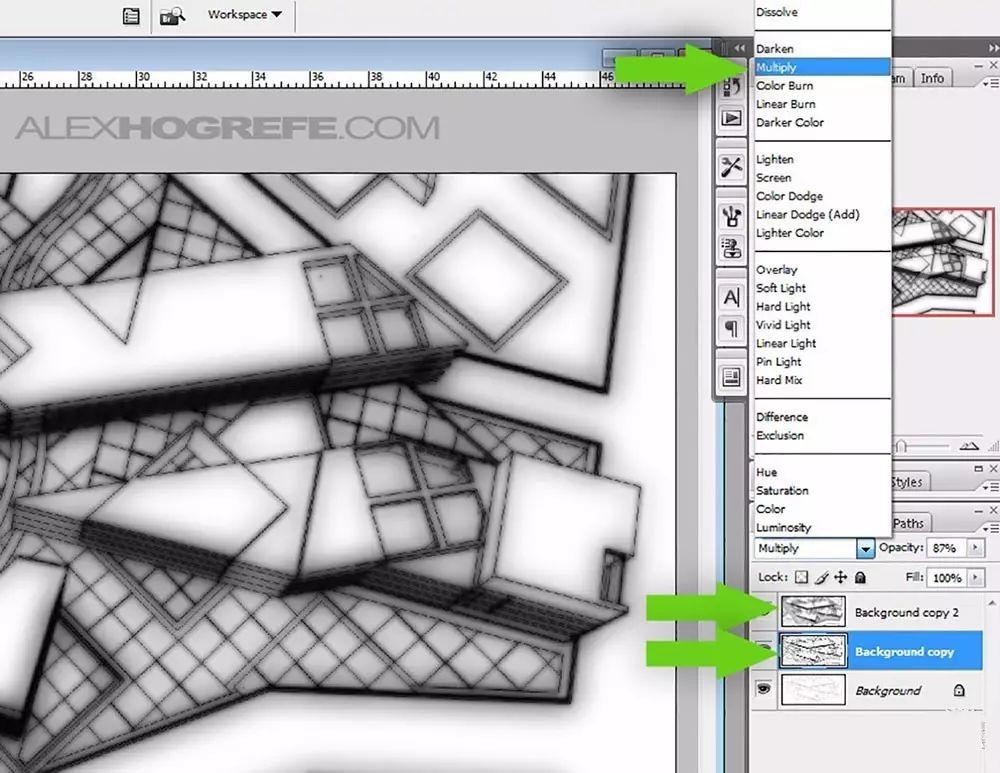This screenshot has width=1000, height=773.
Task: Open the History panel icon
Action: pos(732,88)
